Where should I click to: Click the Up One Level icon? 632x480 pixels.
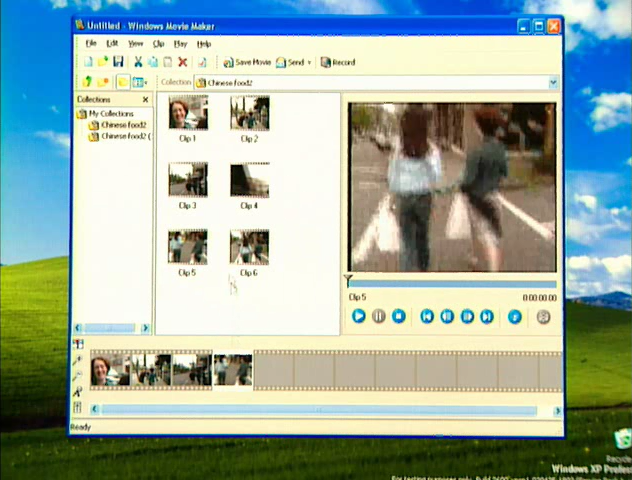(x=87, y=82)
